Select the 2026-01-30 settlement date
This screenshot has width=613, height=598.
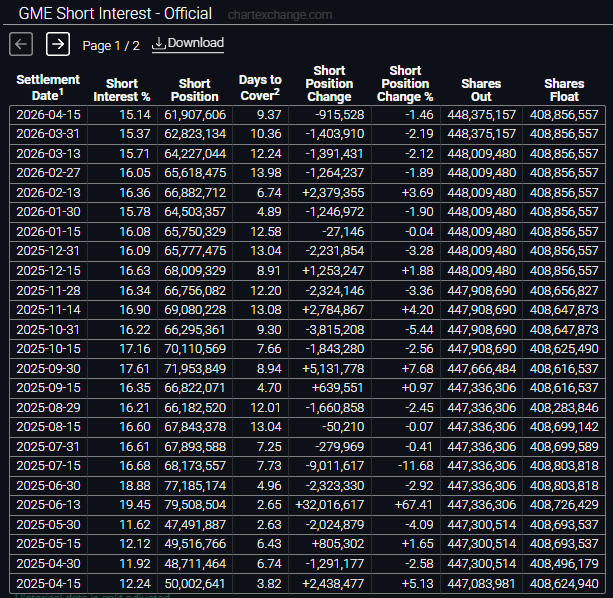click(x=48, y=211)
